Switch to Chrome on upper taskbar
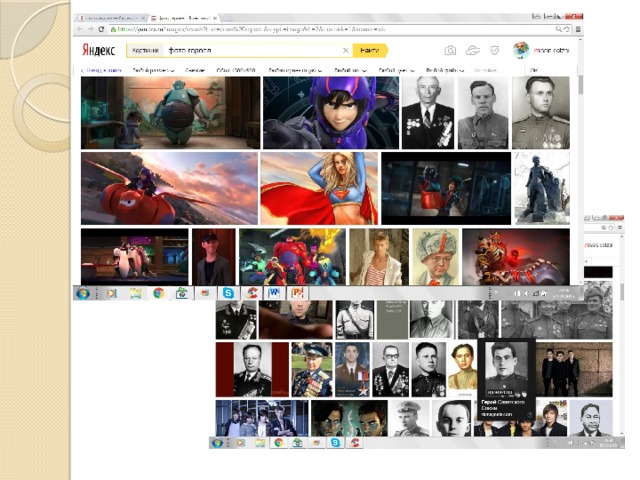 click(158, 293)
